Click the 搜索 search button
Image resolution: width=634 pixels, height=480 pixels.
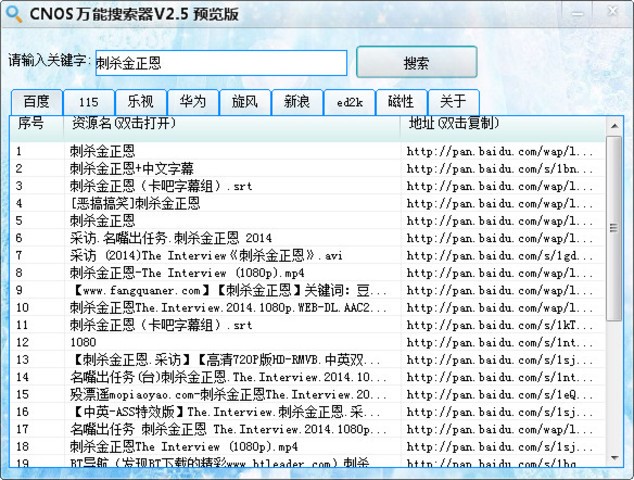(x=416, y=62)
